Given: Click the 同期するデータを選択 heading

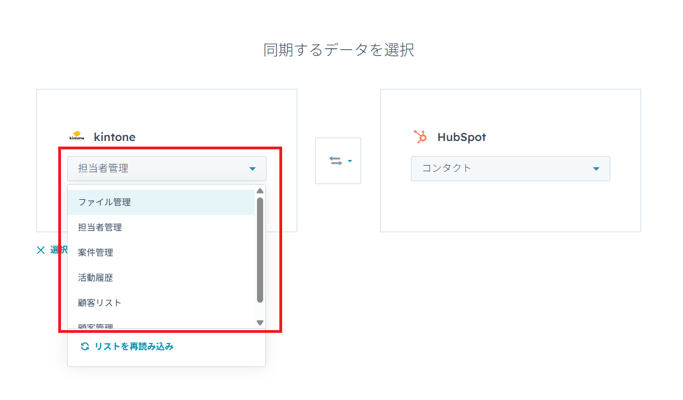Looking at the screenshot, I should point(338,50).
